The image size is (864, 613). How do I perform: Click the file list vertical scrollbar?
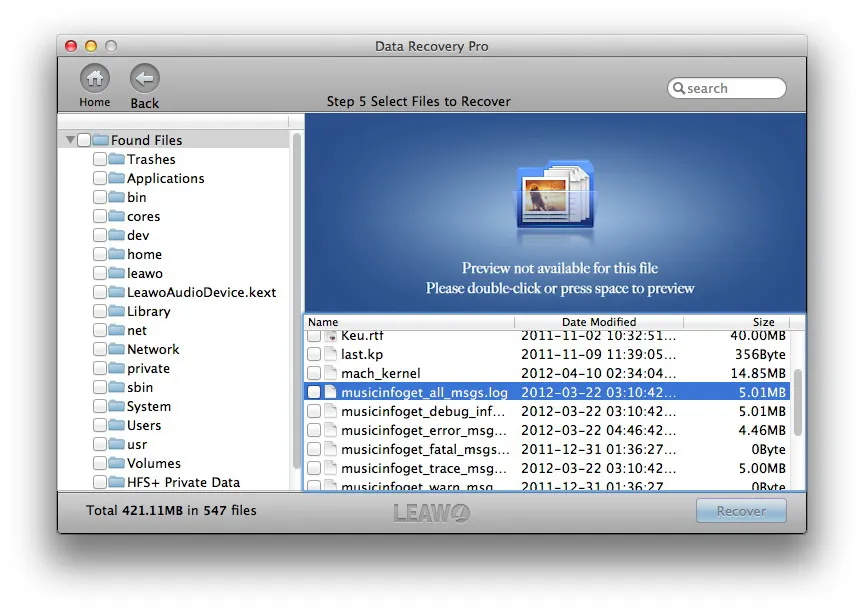click(797, 403)
